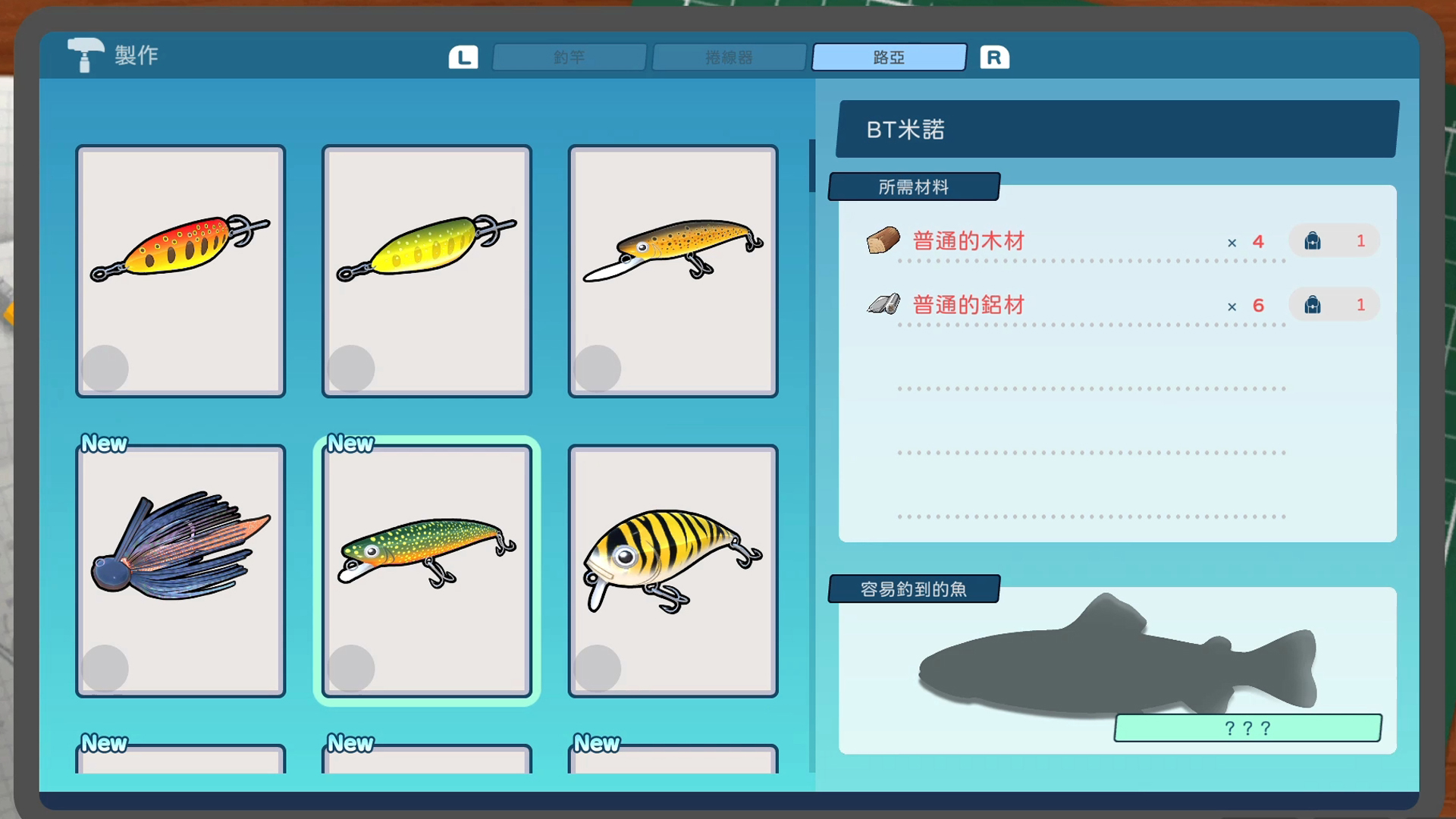
Task: Click required count 4 for 普通的木材
Action: tap(1258, 242)
